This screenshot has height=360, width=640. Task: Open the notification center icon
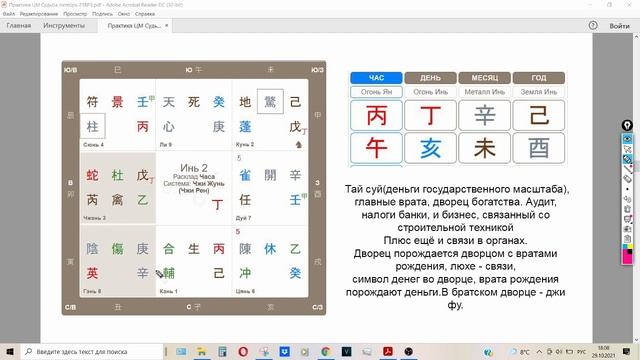tap(626, 351)
